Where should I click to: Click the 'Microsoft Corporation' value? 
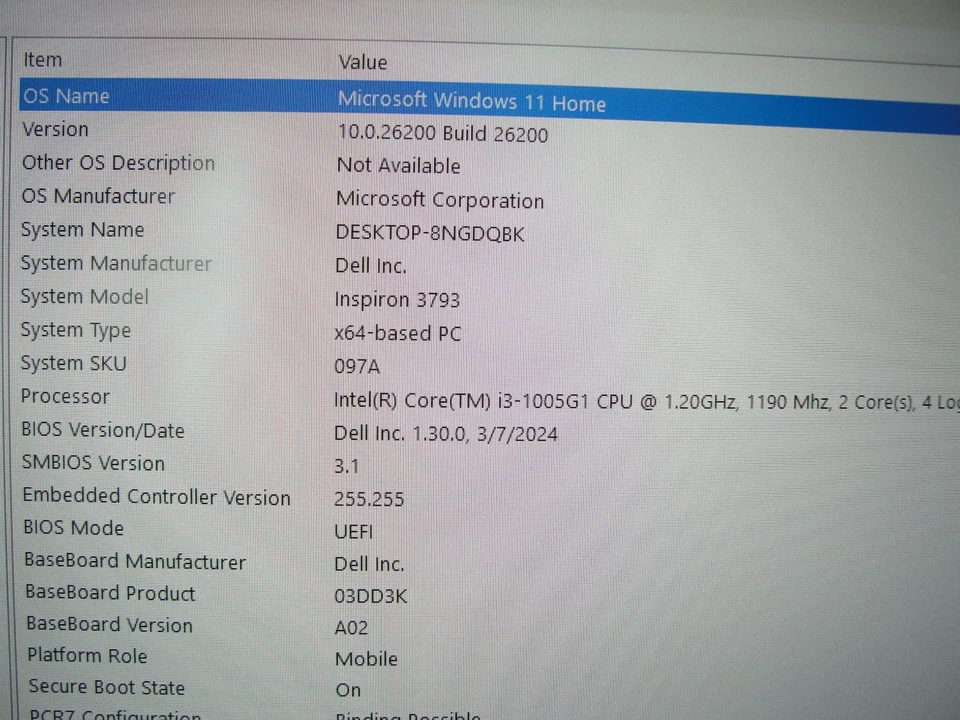pyautogui.click(x=440, y=200)
